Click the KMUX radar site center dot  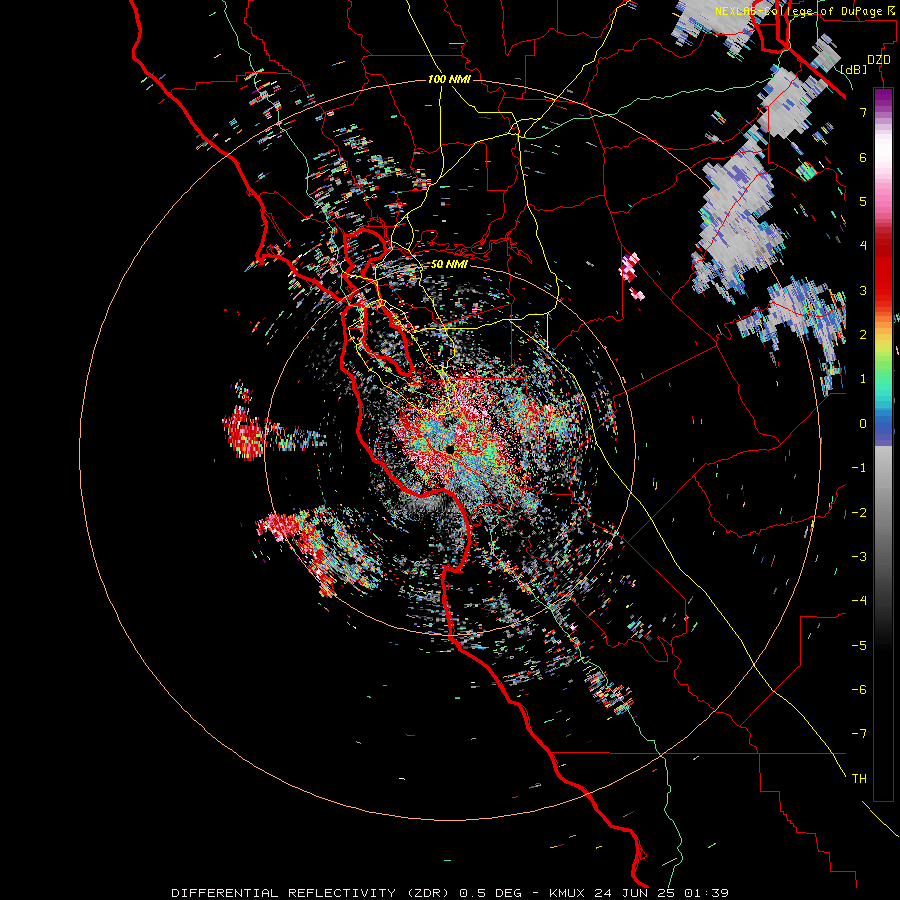pos(449,449)
